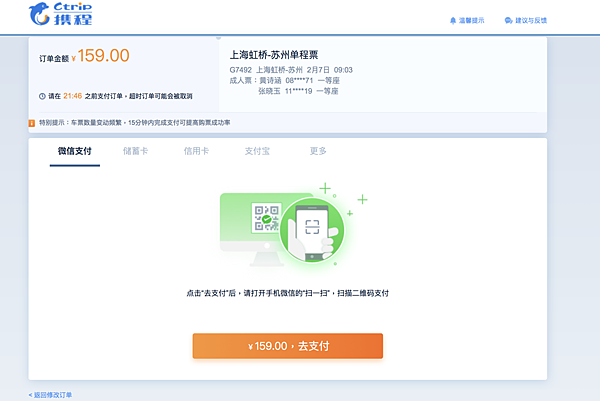Click the 订单金额 label
The image size is (600, 401).
(x=54, y=59)
